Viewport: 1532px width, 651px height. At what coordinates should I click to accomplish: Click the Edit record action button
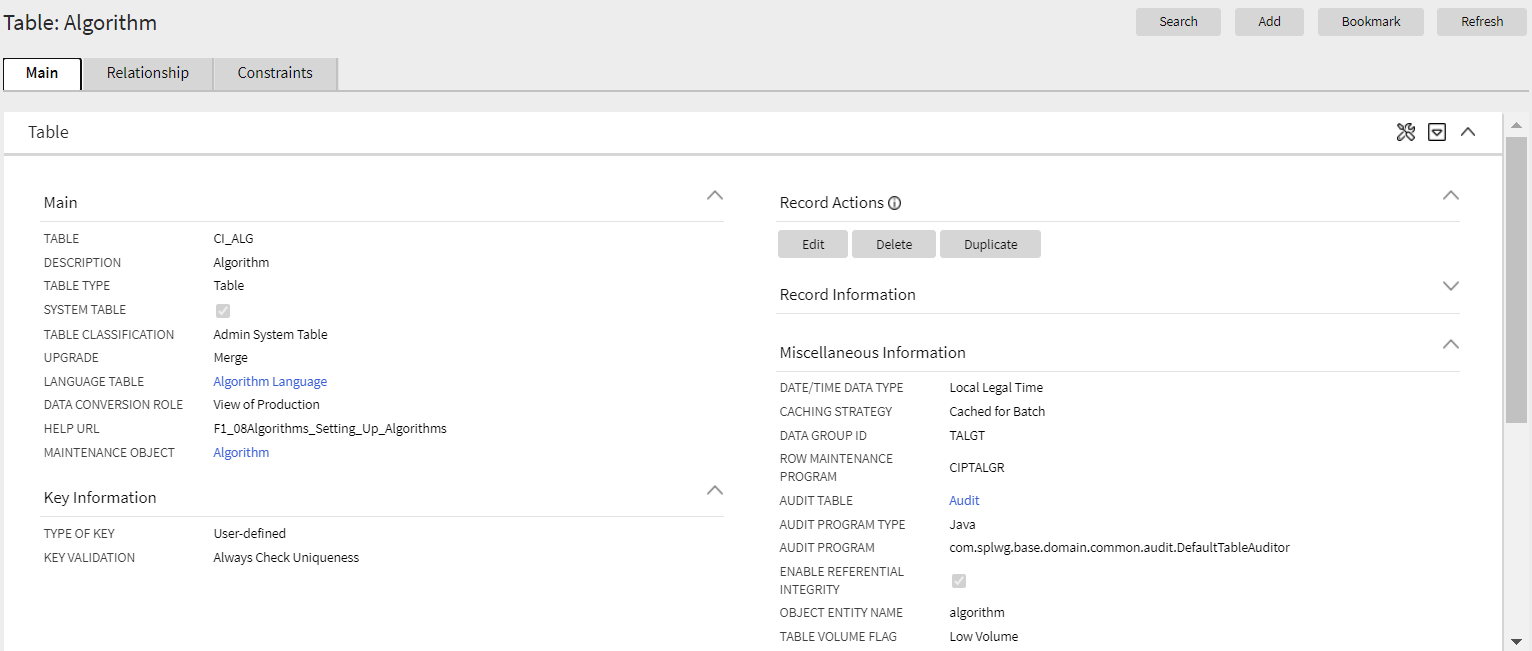click(812, 243)
